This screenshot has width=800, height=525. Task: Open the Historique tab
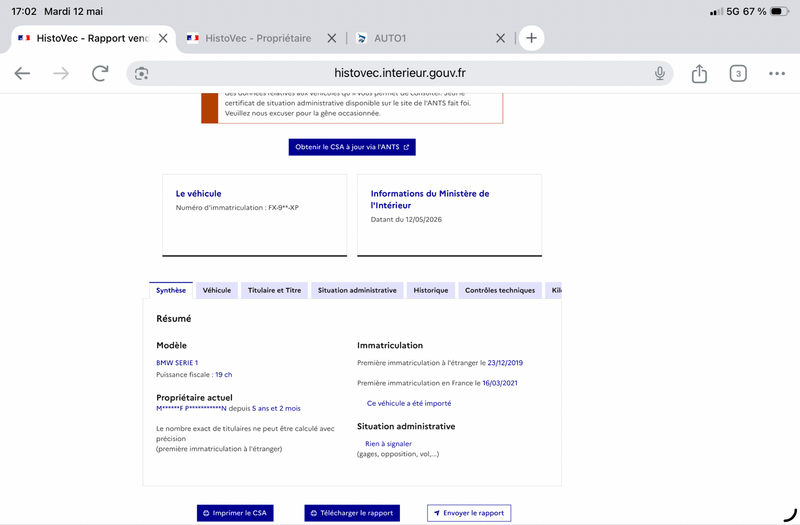coord(431,290)
